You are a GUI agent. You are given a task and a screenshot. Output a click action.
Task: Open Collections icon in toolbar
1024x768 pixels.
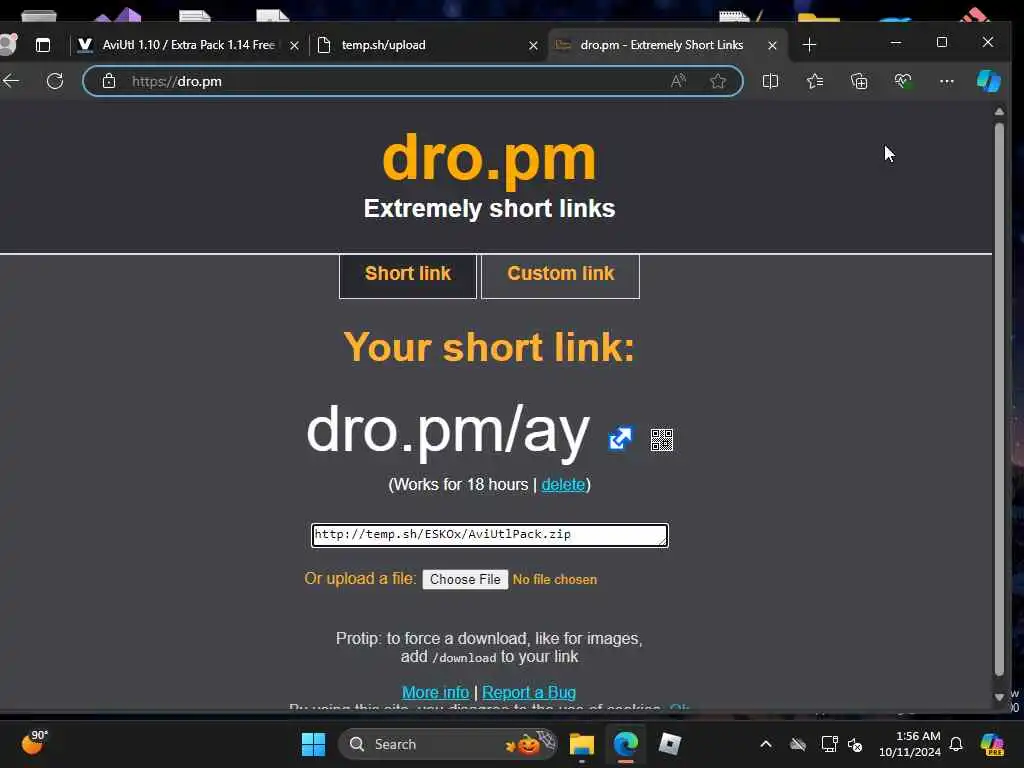click(x=859, y=81)
